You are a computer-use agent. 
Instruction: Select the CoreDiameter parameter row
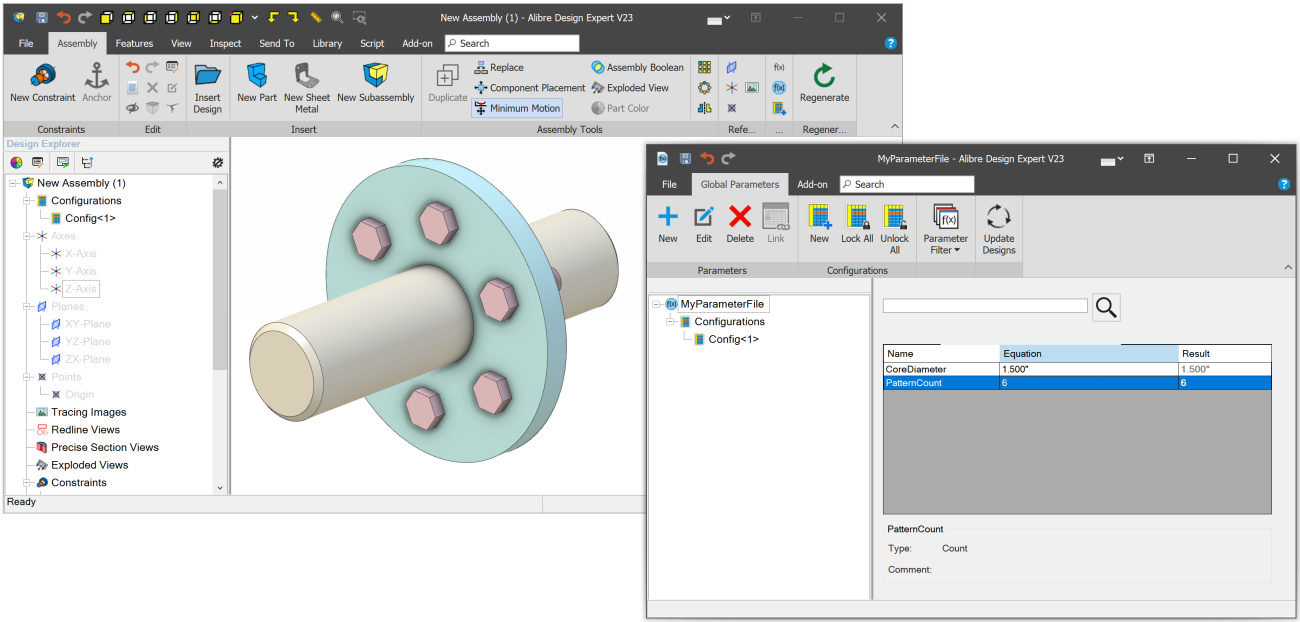tap(1077, 369)
